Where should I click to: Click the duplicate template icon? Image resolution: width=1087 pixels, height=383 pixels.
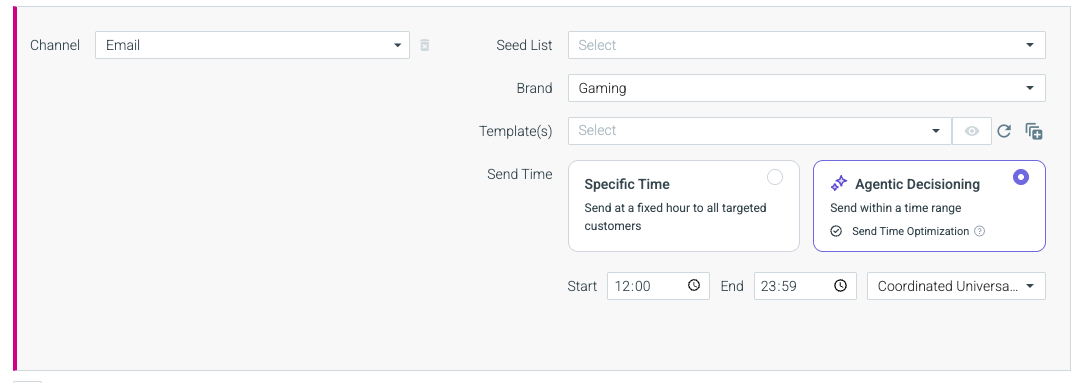coord(1034,131)
